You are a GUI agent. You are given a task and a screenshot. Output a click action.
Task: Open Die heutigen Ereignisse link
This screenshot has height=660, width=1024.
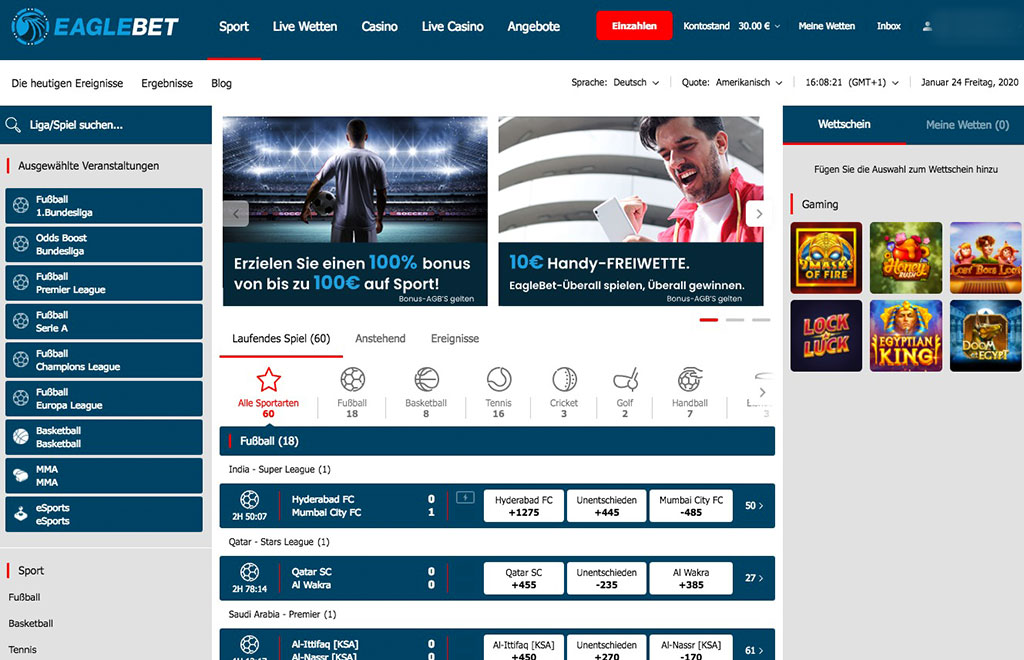[x=67, y=83]
